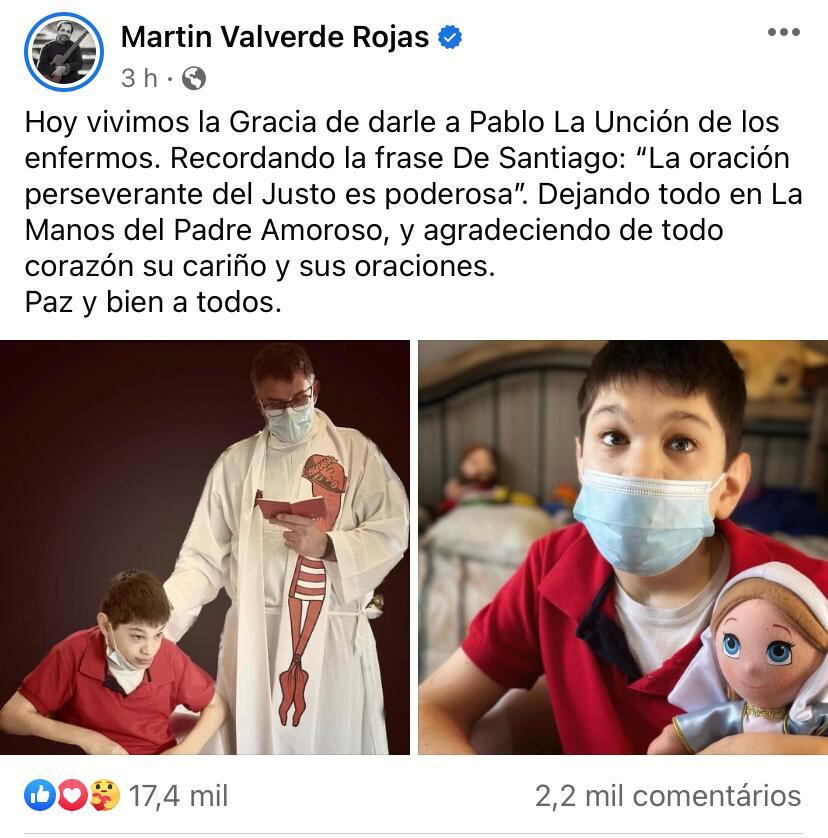Click the 3 h post timestamp
828x838 pixels.
coord(140,79)
